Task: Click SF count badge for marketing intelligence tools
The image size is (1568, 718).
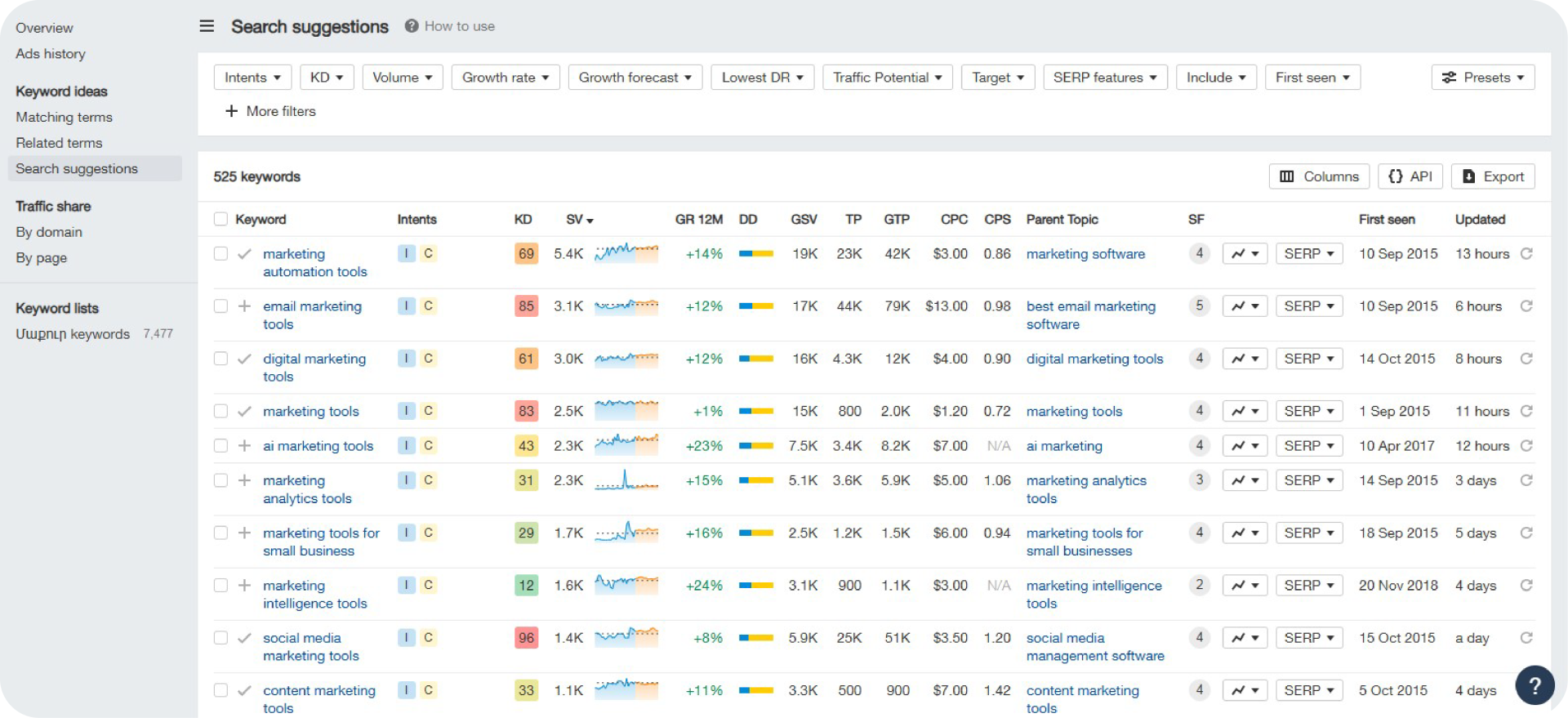Action: pyautogui.click(x=1199, y=585)
